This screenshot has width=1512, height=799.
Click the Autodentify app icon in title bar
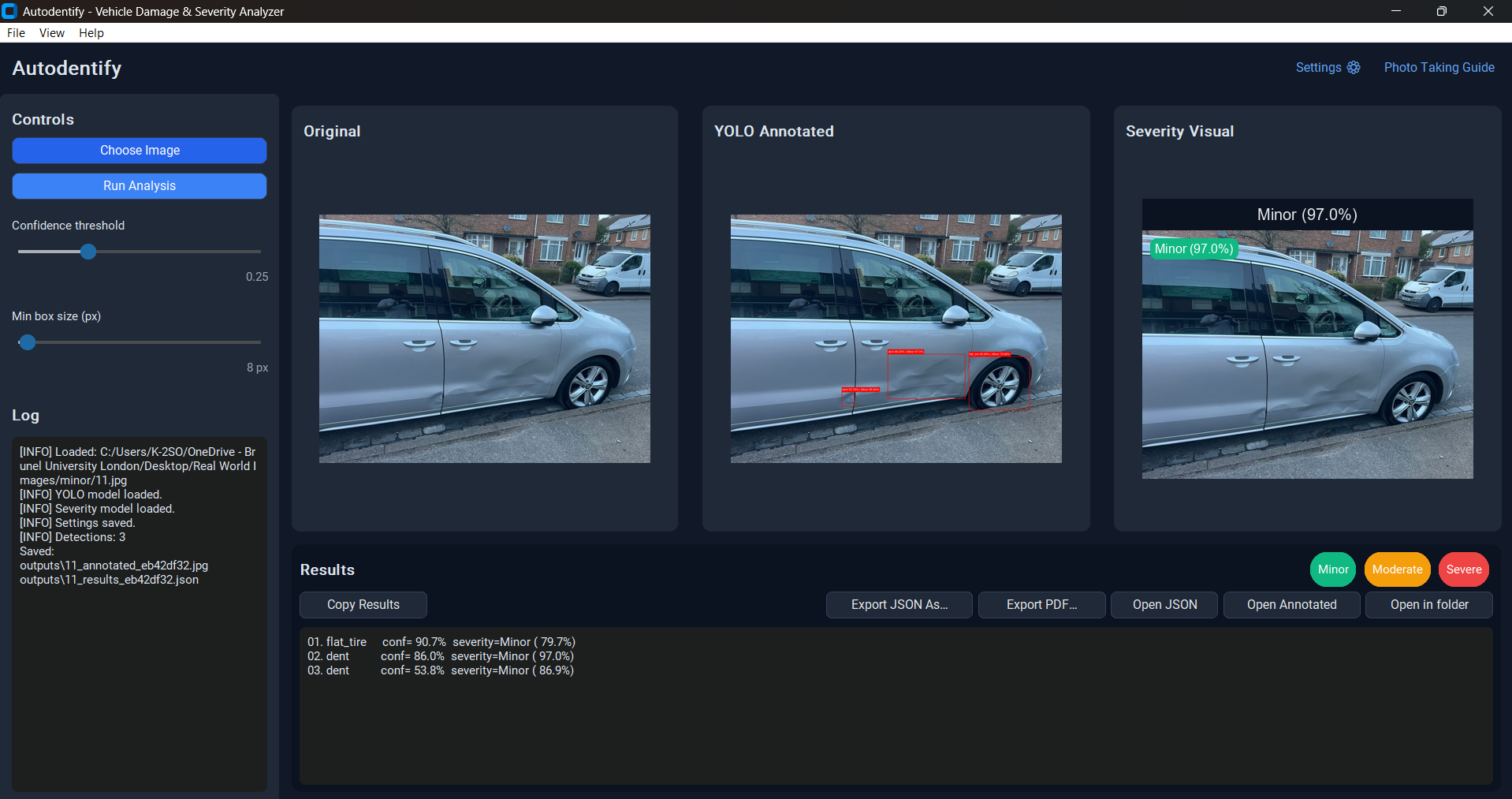point(9,11)
